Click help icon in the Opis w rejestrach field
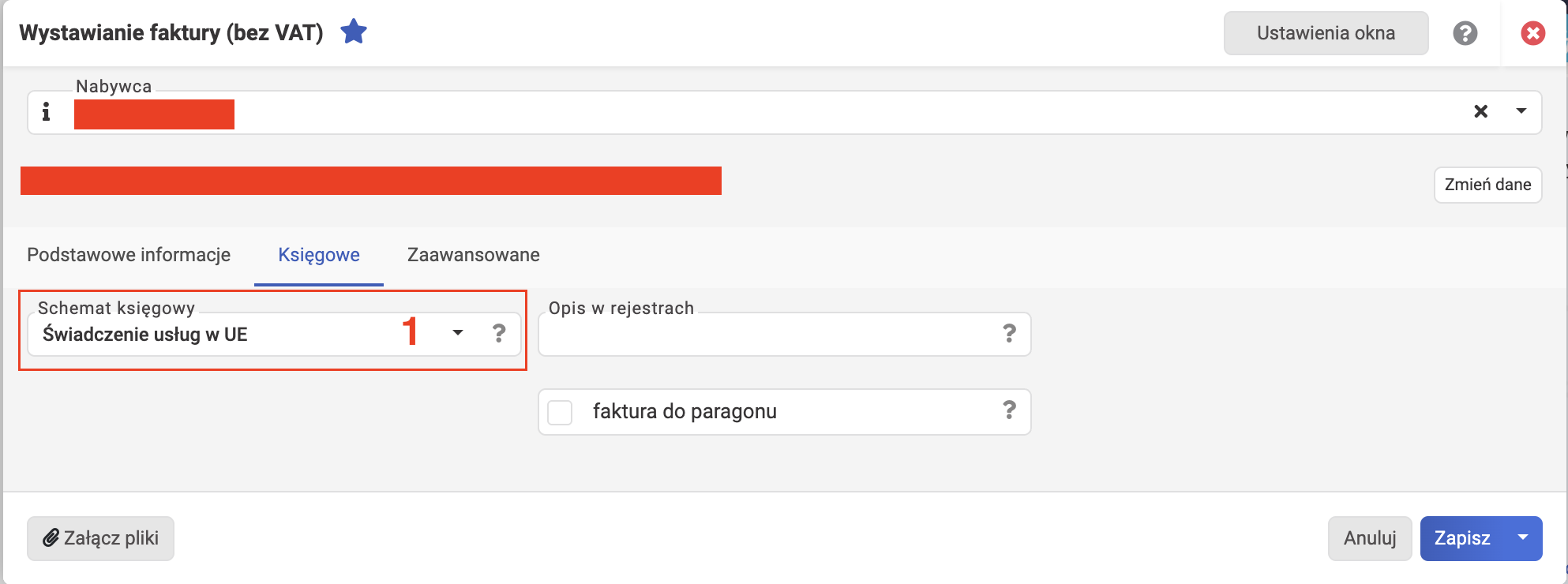Screen dimensions: 1568x584 tap(1009, 333)
